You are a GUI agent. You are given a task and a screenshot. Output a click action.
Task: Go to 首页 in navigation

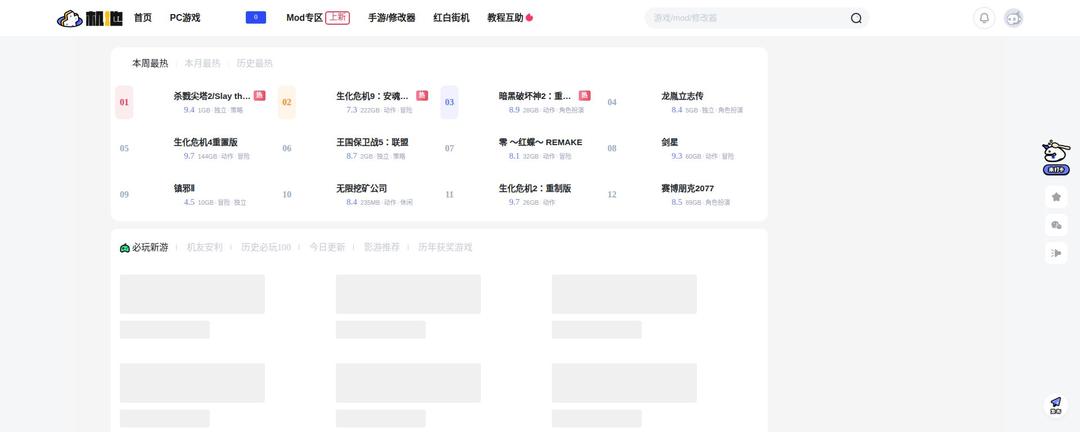click(143, 18)
